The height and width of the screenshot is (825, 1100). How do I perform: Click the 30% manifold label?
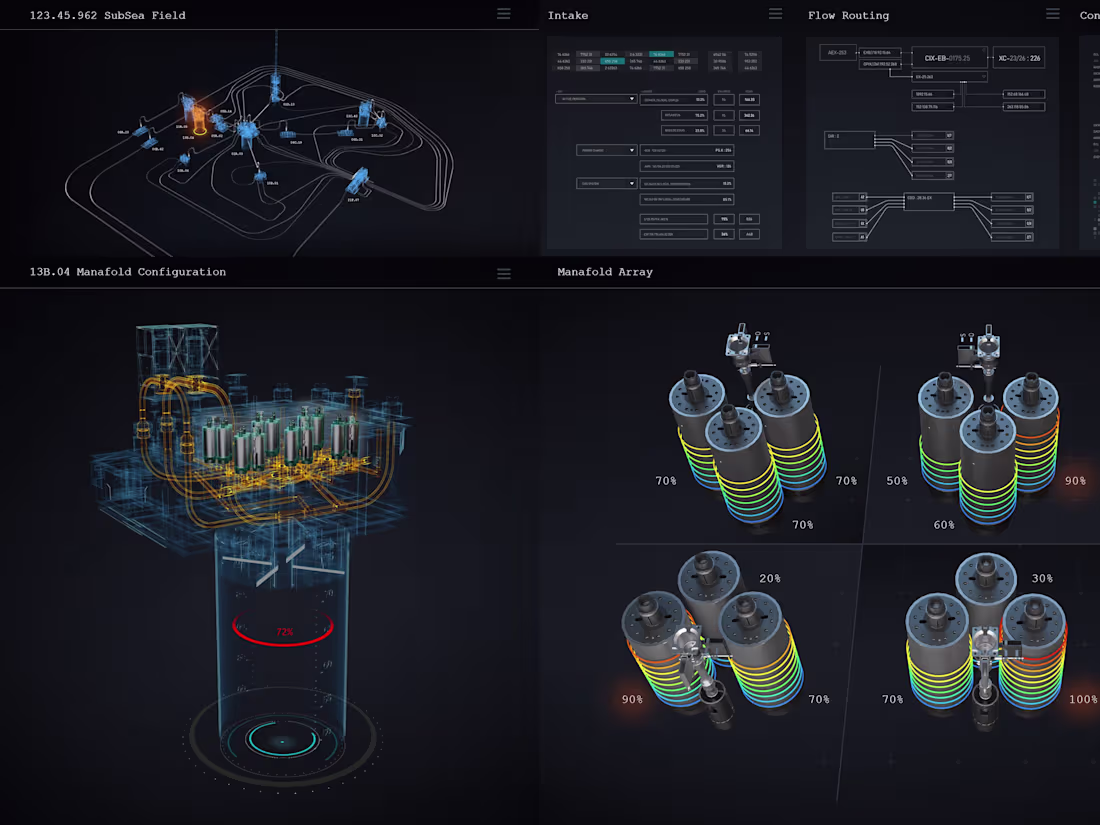(x=1042, y=578)
